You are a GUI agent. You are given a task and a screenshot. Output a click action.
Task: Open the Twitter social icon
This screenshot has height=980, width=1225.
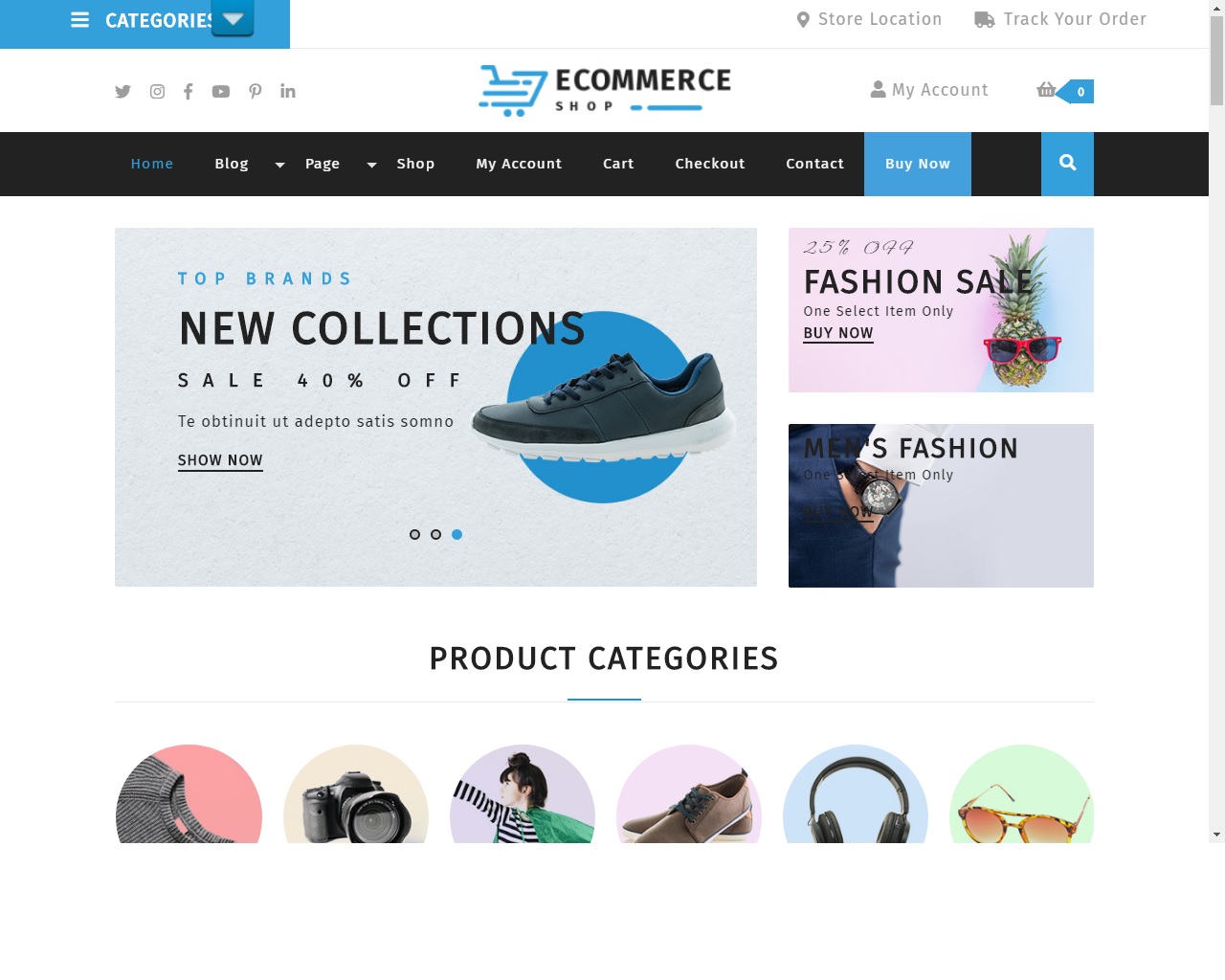click(122, 92)
